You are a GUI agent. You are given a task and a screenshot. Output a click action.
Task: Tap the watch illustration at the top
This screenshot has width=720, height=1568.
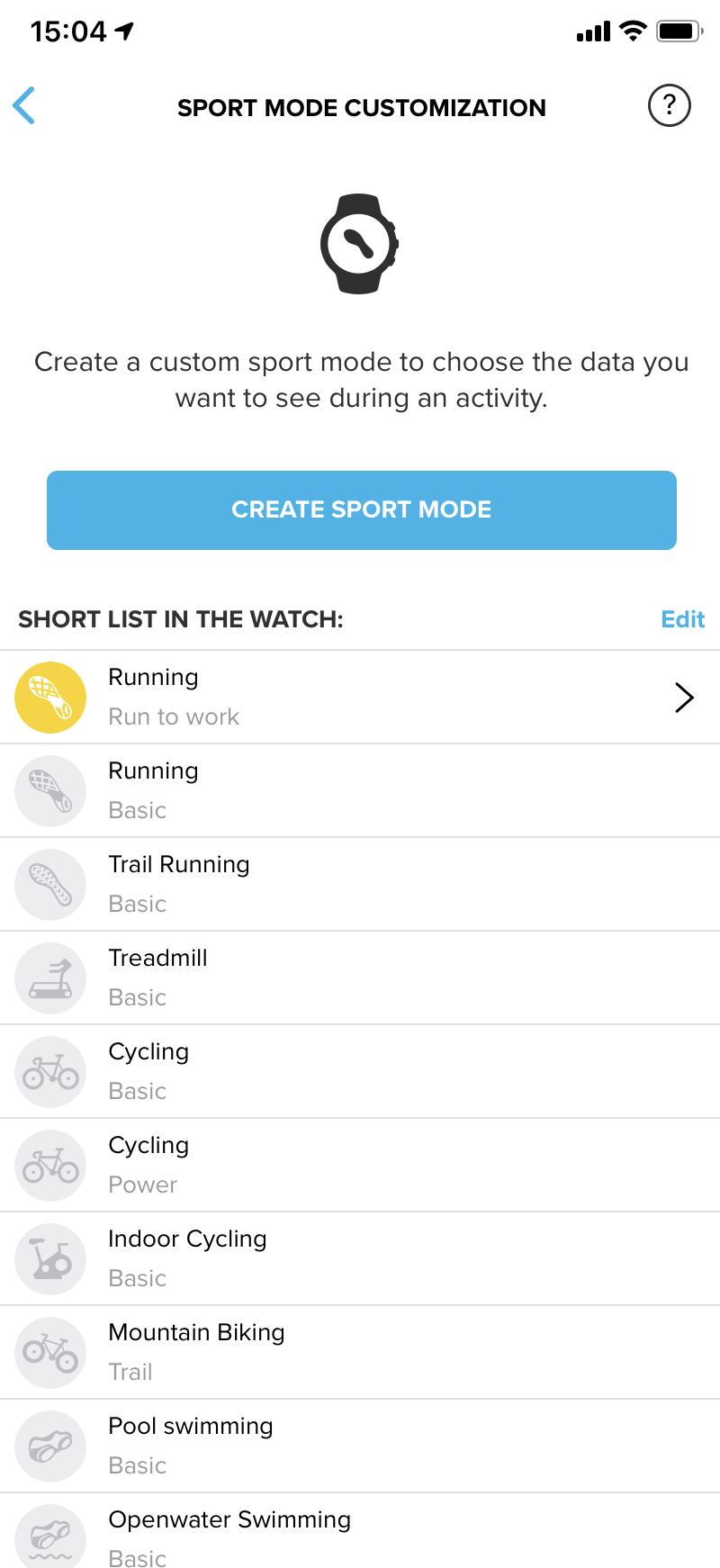(x=359, y=244)
